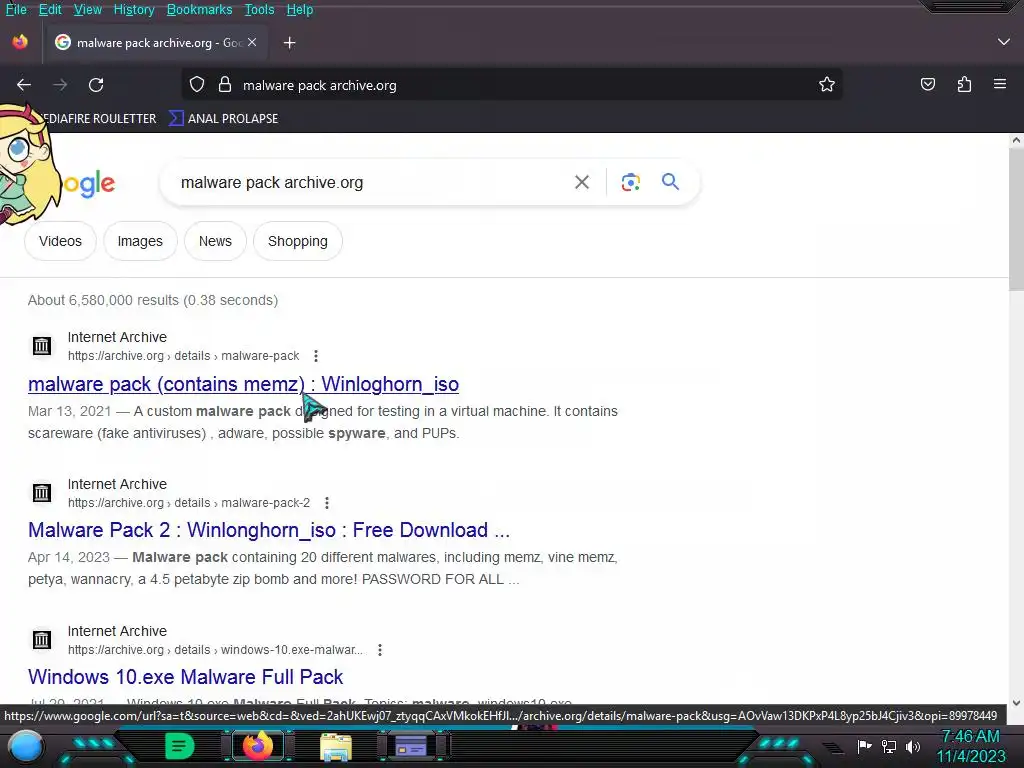1024x768 pixels.
Task: Open malware pack (contains memz) result link
Action: coord(243,384)
